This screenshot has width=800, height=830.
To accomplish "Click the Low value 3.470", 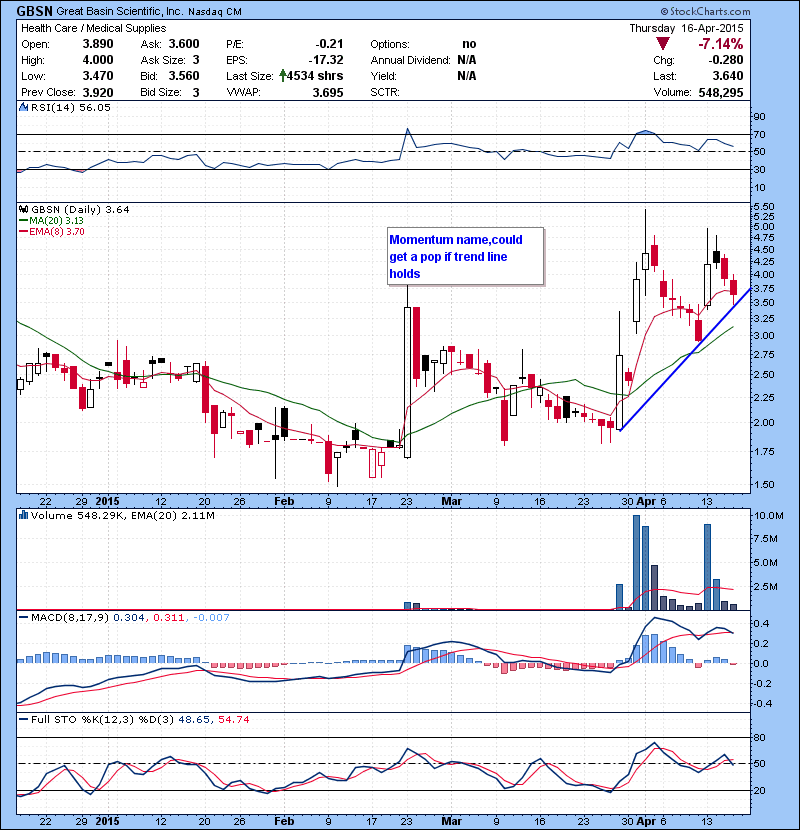I will (x=98, y=76).
